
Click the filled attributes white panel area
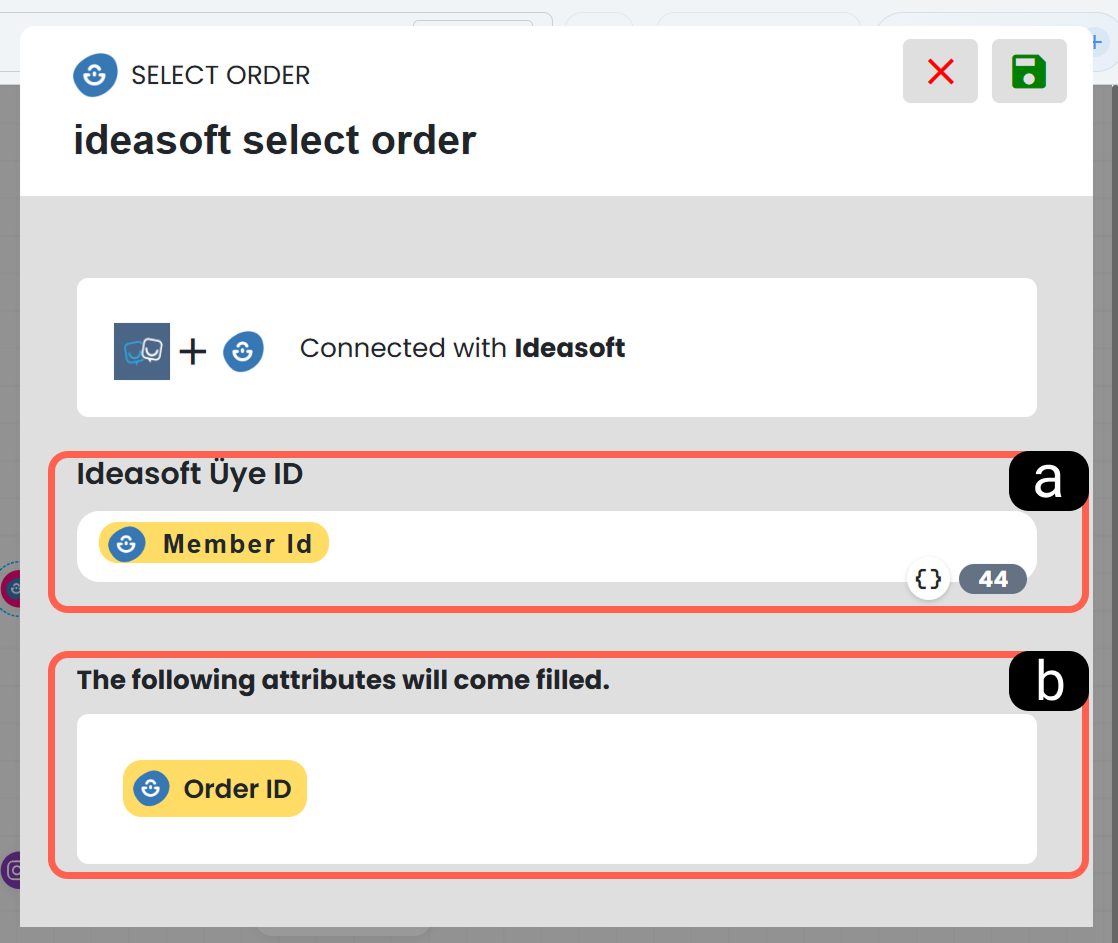556,789
